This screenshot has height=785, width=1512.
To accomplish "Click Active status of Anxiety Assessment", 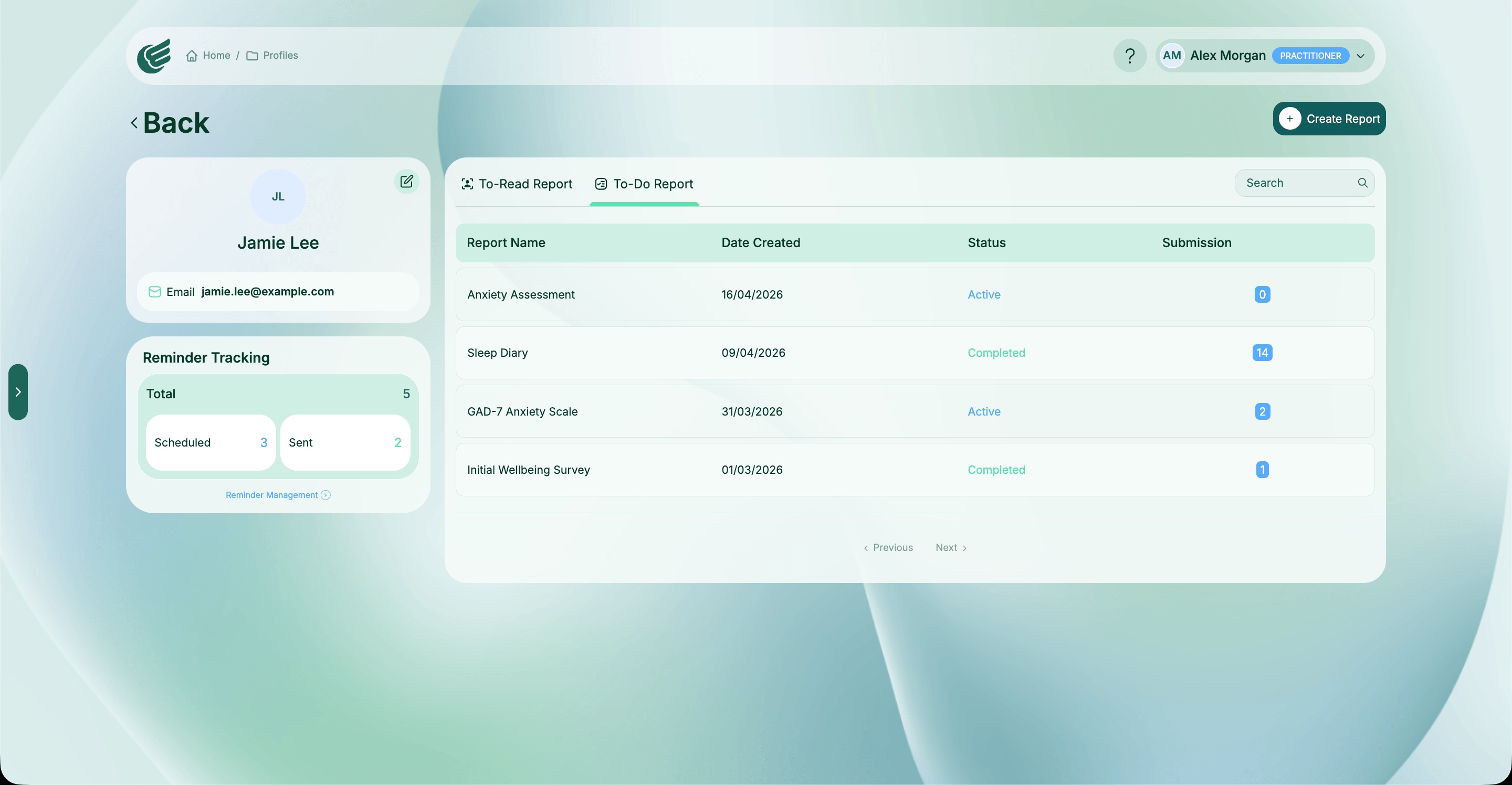I will click(984, 294).
